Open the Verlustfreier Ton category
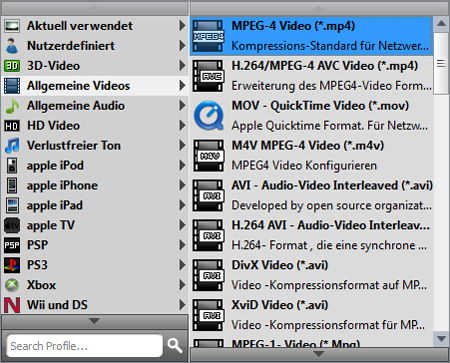This screenshot has height=363, width=450. click(95, 146)
